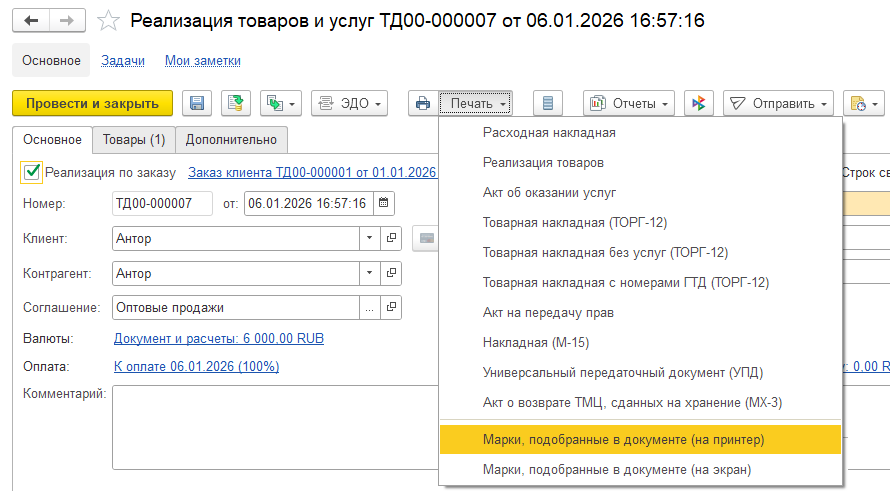Open Контрагент record with open icon
Screen dimensions: 890x491
click(391, 273)
